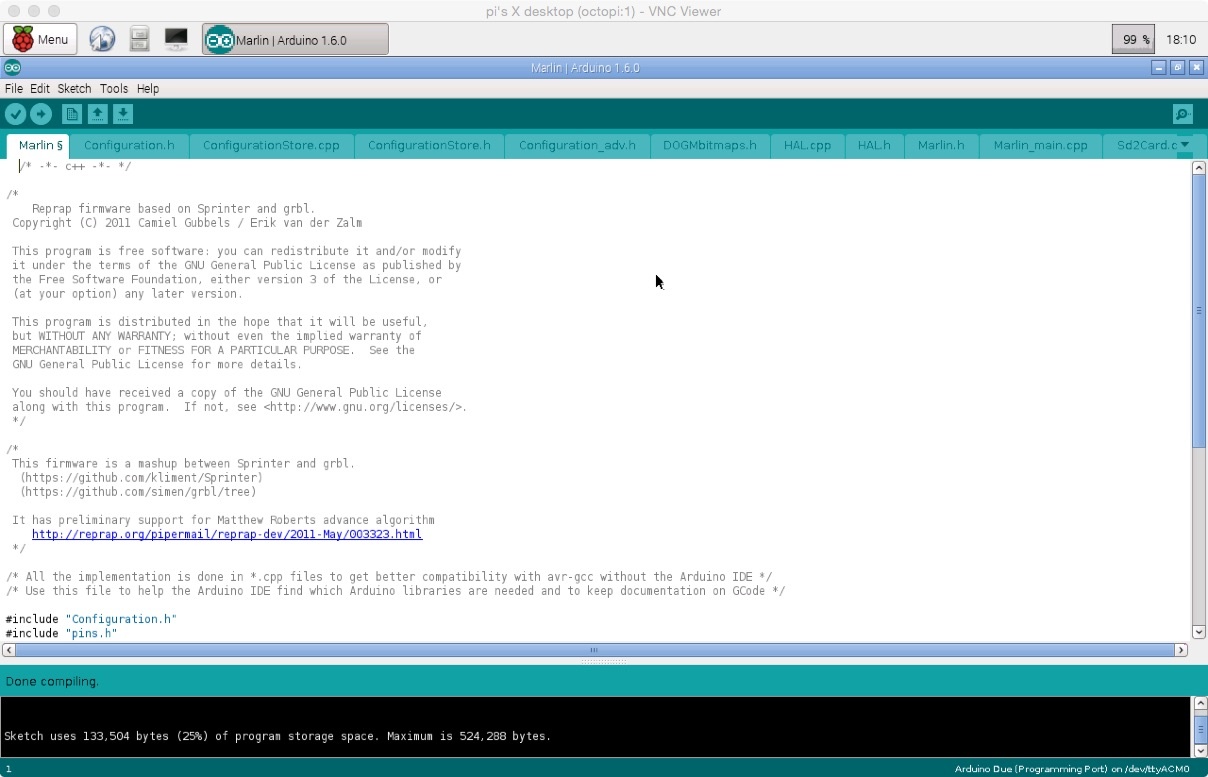Switch to the Marlin.h tab
The width and height of the screenshot is (1208, 777).
pos(941,145)
